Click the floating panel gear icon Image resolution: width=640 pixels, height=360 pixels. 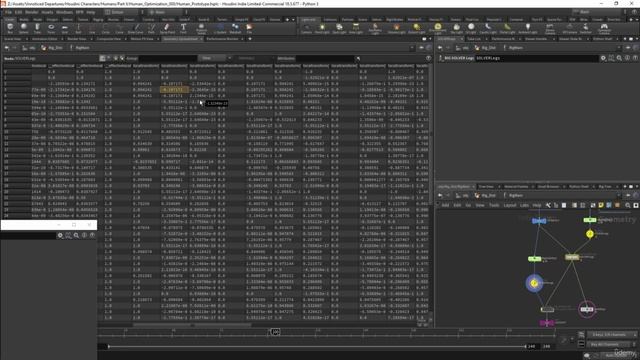pyautogui.click(x=60, y=236)
